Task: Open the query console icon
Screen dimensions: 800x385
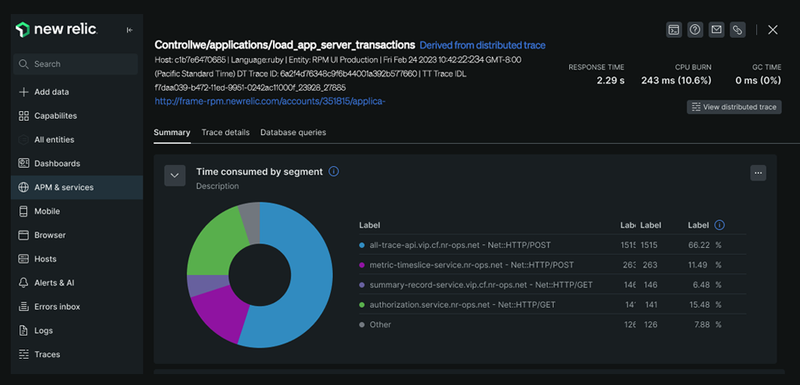Action: pos(674,30)
